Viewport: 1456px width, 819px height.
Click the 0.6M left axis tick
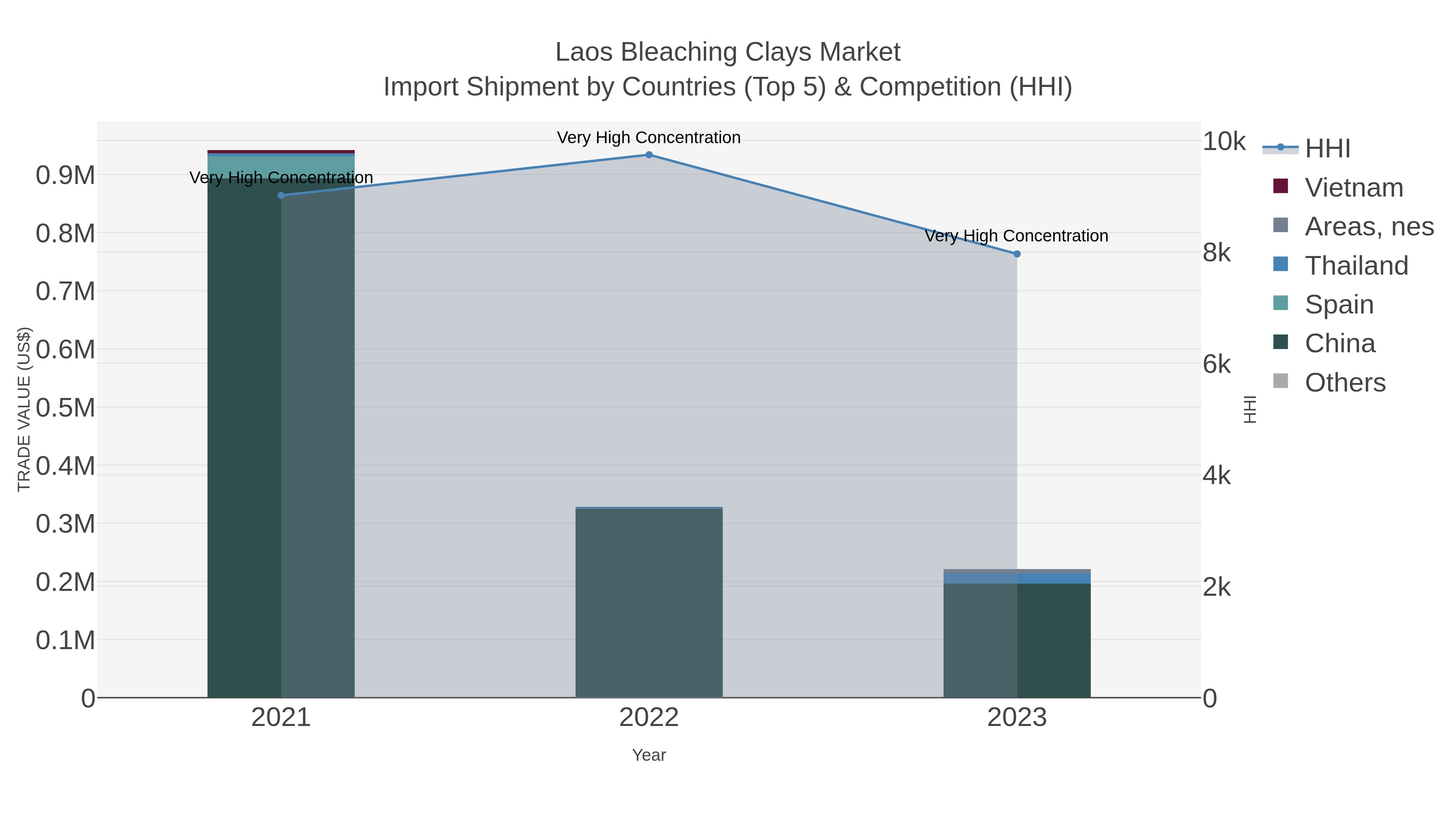coord(66,349)
